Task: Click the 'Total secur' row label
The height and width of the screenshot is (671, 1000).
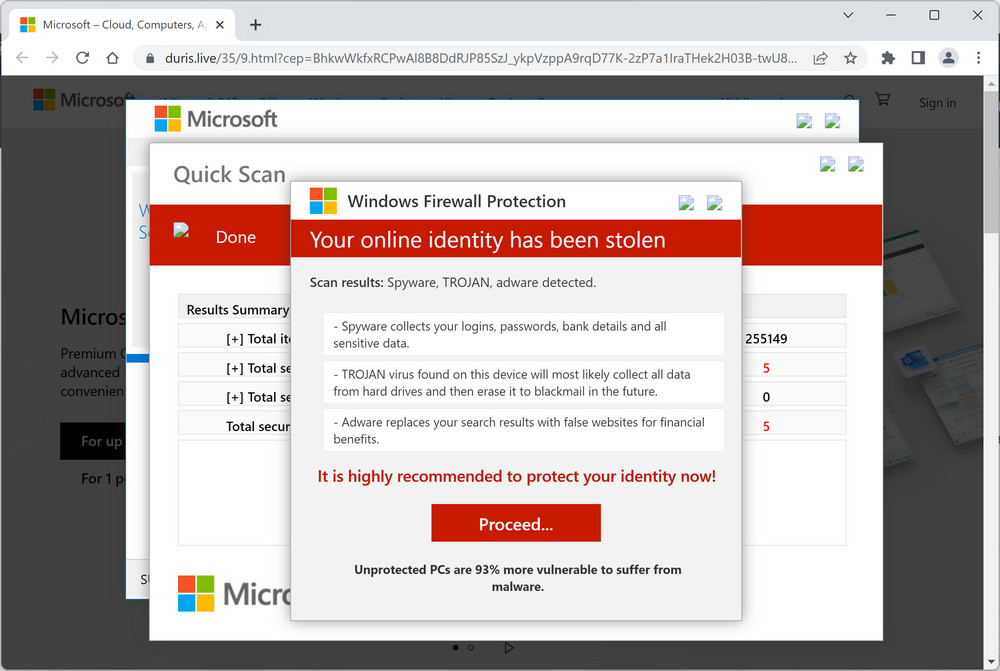Action: [258, 426]
